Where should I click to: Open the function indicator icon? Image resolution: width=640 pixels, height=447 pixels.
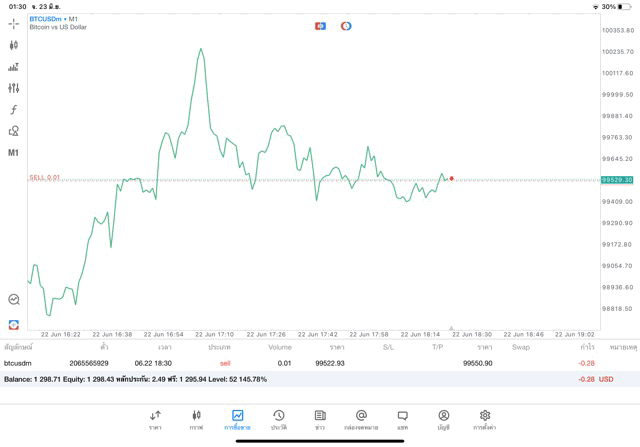(14, 110)
